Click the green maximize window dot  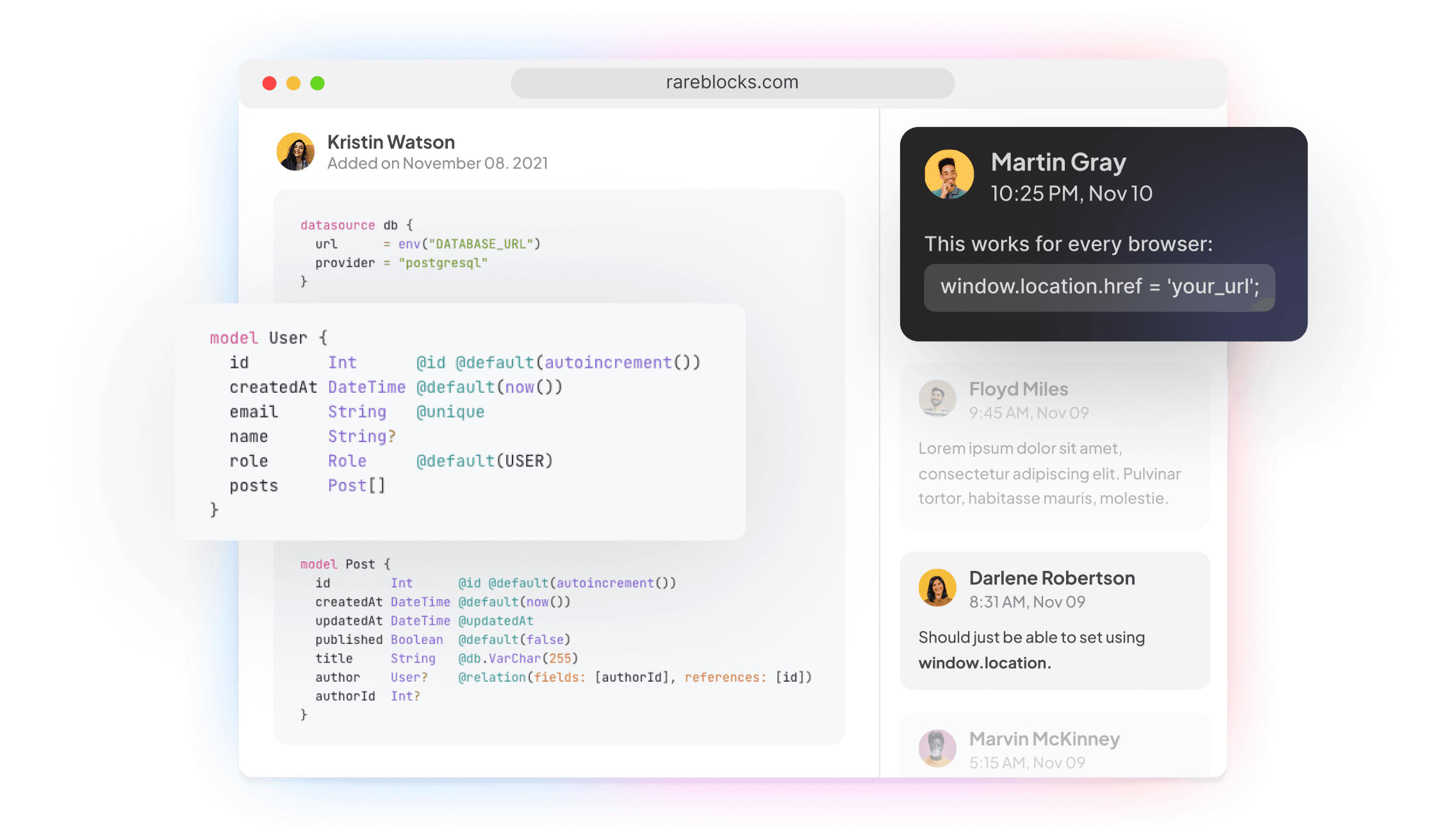pyautogui.click(x=317, y=83)
